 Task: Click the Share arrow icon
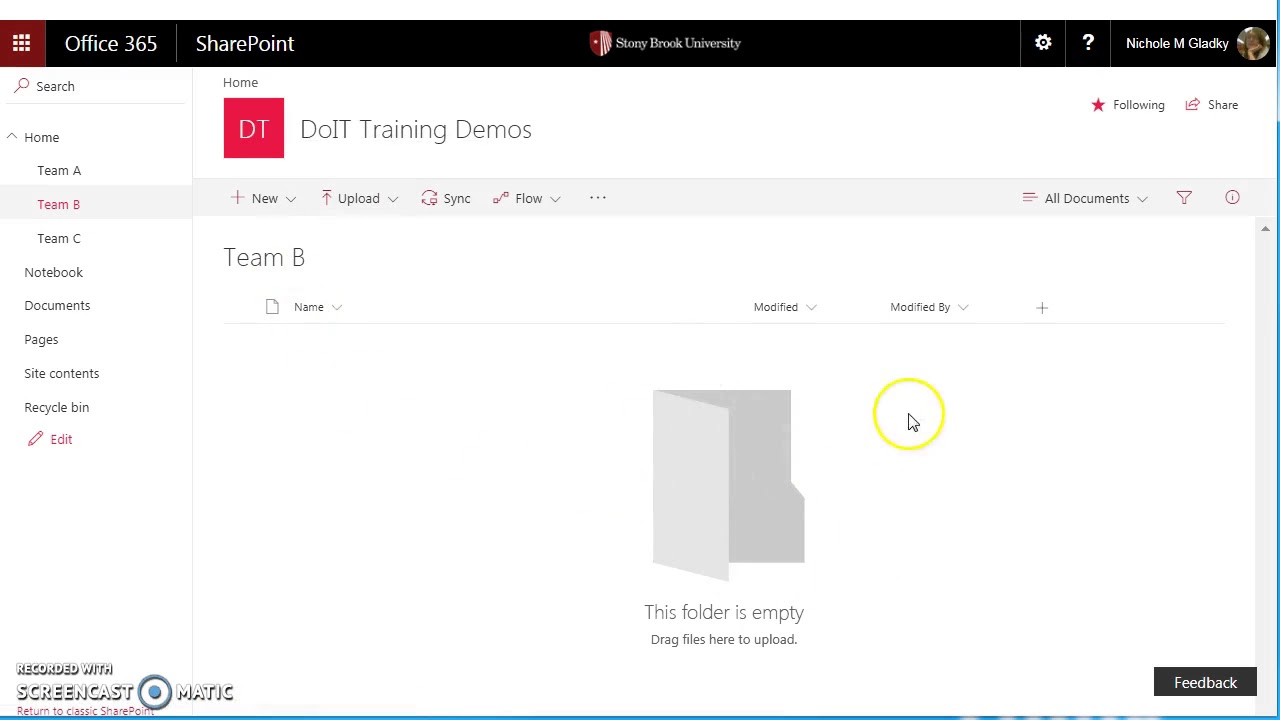tap(1192, 105)
